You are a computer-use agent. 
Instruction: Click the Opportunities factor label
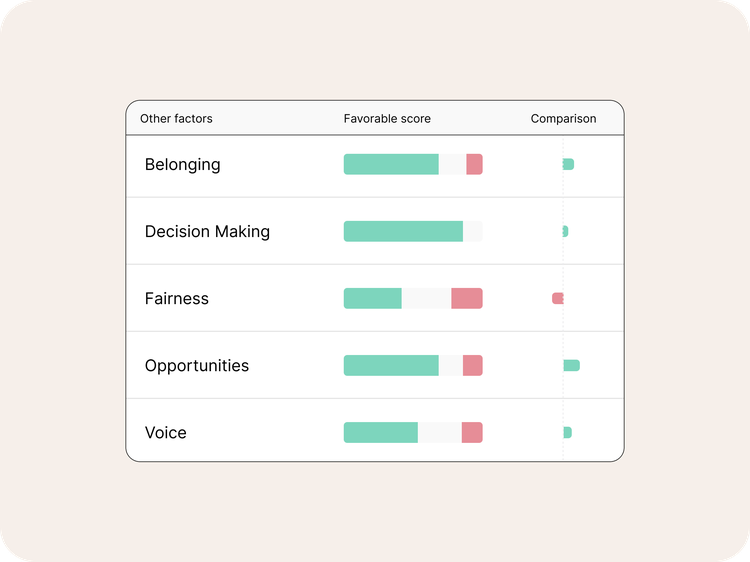point(196,366)
